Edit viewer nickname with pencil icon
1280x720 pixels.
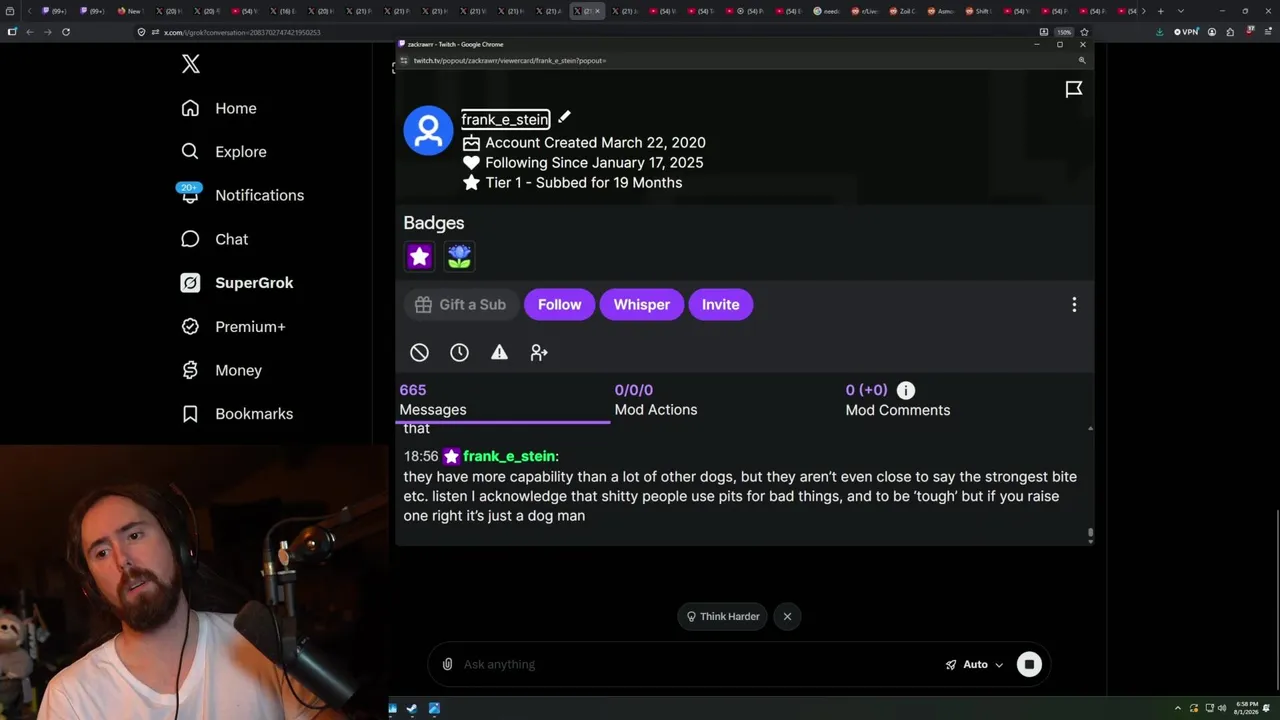coord(564,117)
